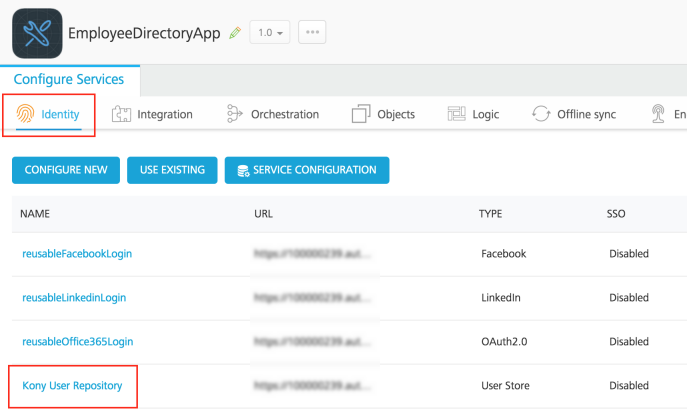Click the Offline sync circular arrows icon
This screenshot has height=410, width=687.
coord(541,113)
